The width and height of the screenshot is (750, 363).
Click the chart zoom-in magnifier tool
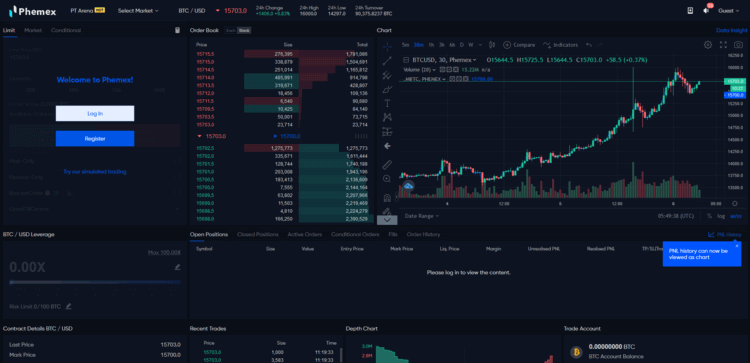(x=387, y=179)
